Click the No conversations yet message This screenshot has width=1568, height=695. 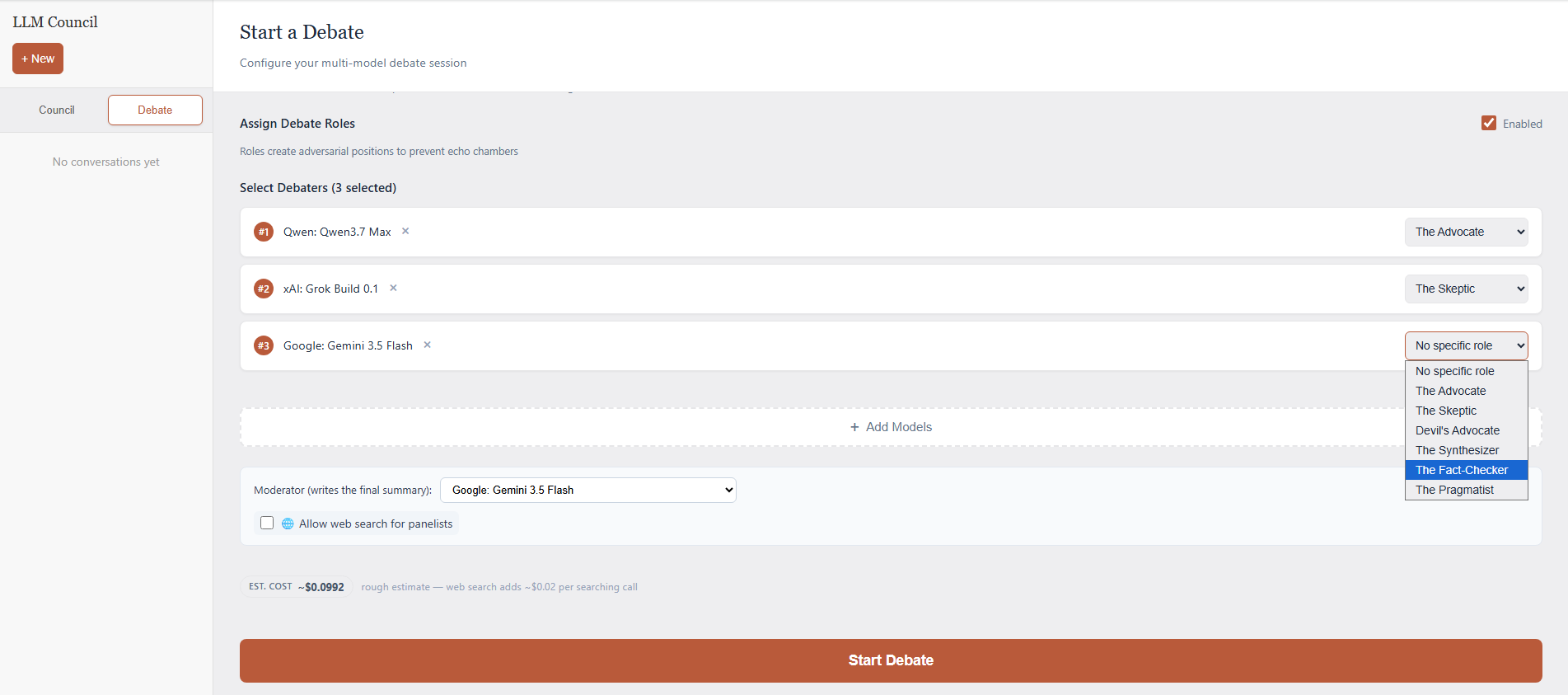click(x=106, y=162)
